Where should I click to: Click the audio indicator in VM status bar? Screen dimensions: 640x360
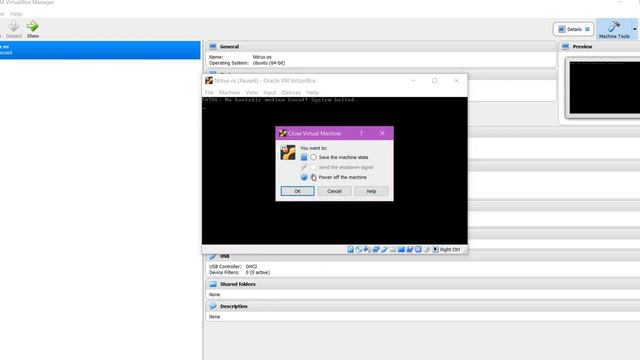(367, 249)
